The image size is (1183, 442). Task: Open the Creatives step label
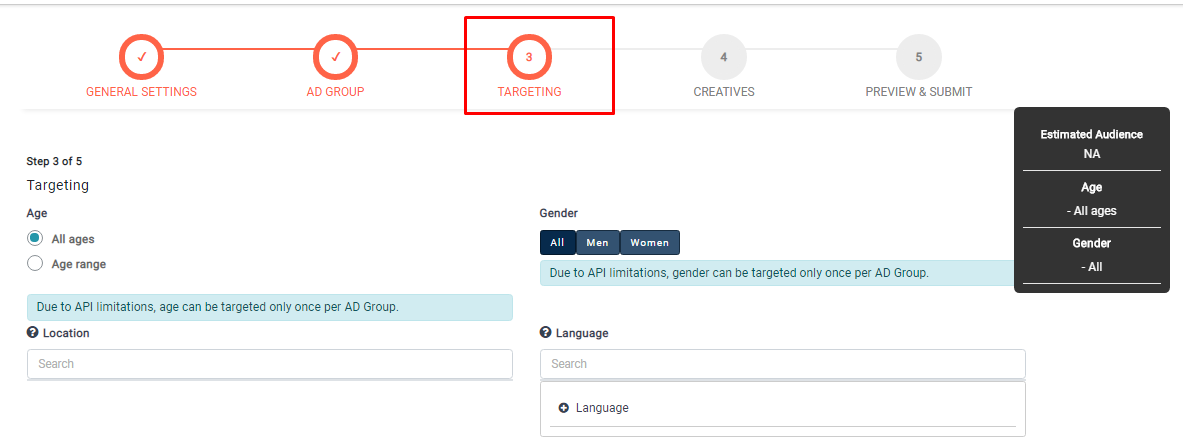point(724,92)
